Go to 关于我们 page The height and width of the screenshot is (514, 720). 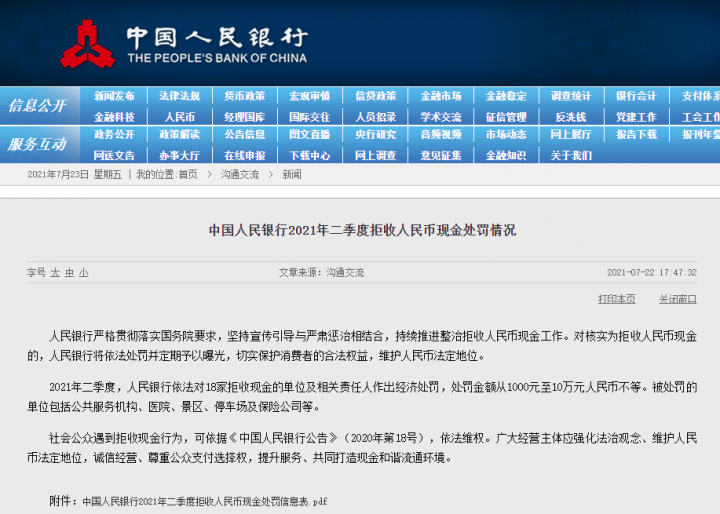571,156
